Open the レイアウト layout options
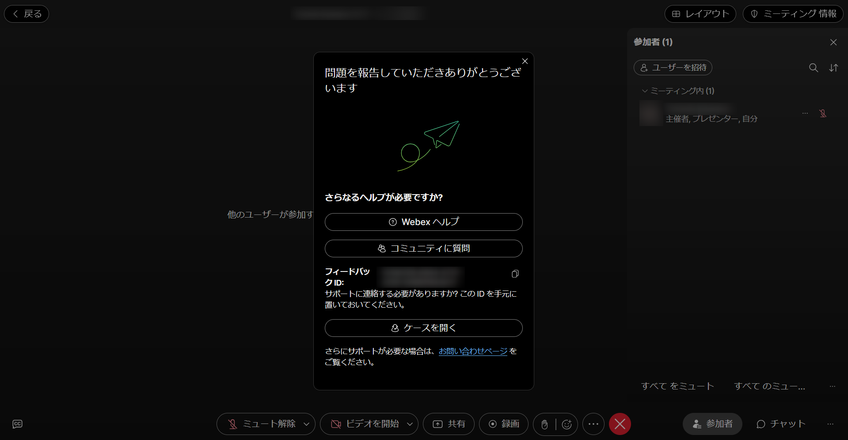 [x=700, y=14]
